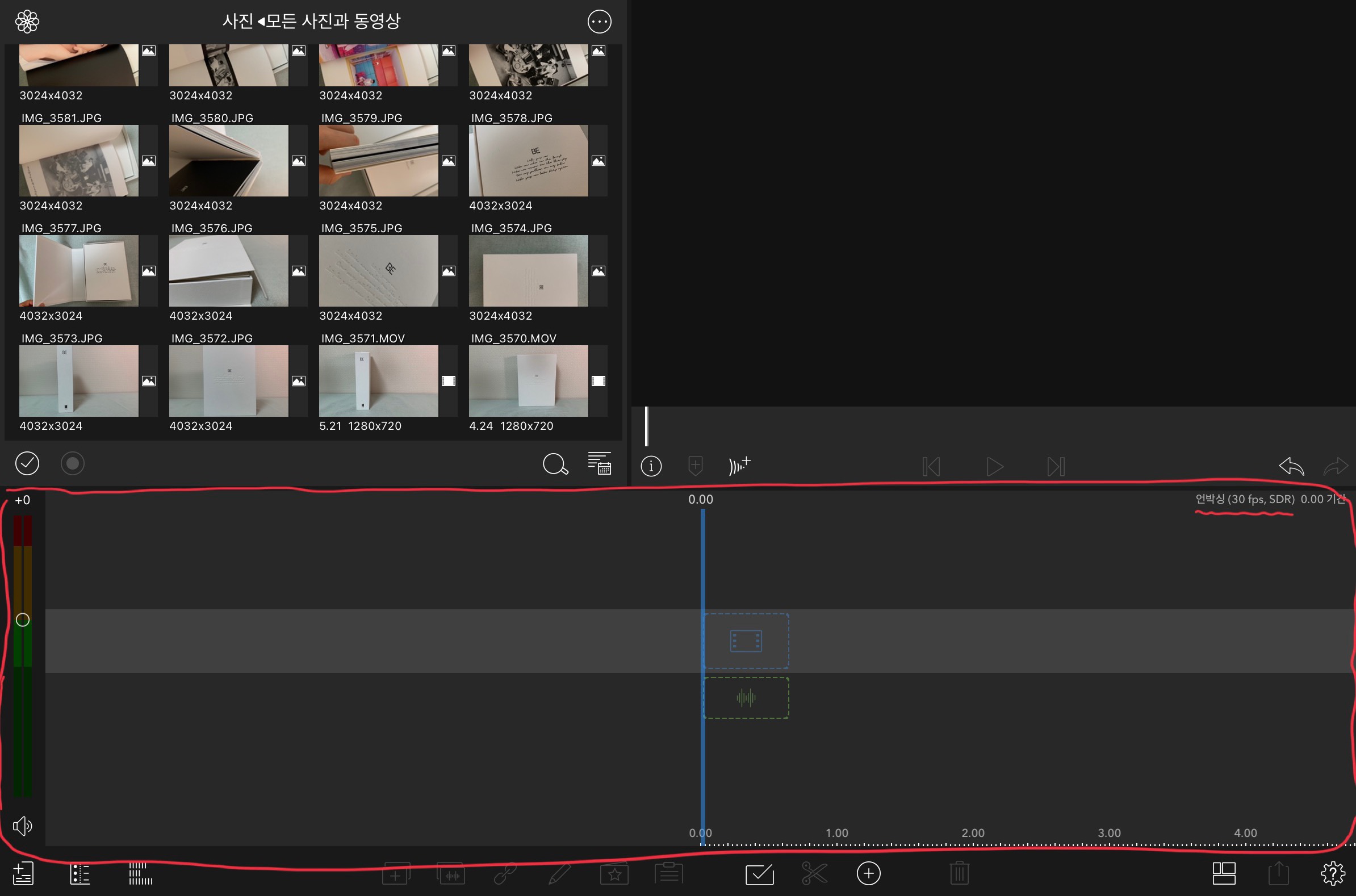Open help and settings gear
The image size is (1356, 896).
pyautogui.click(x=1332, y=873)
